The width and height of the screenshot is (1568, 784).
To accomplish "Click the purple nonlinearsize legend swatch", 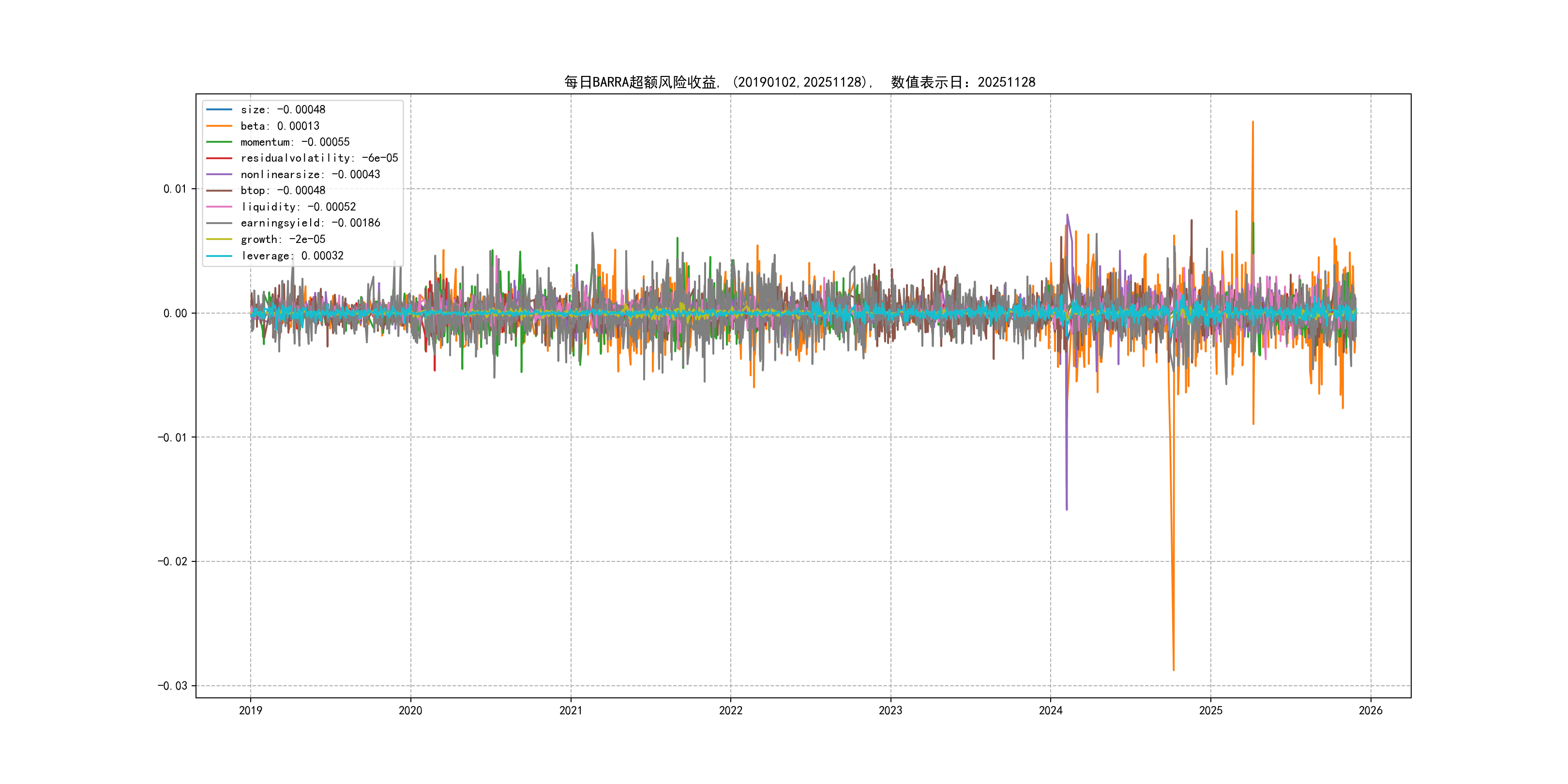I will coord(219,175).
